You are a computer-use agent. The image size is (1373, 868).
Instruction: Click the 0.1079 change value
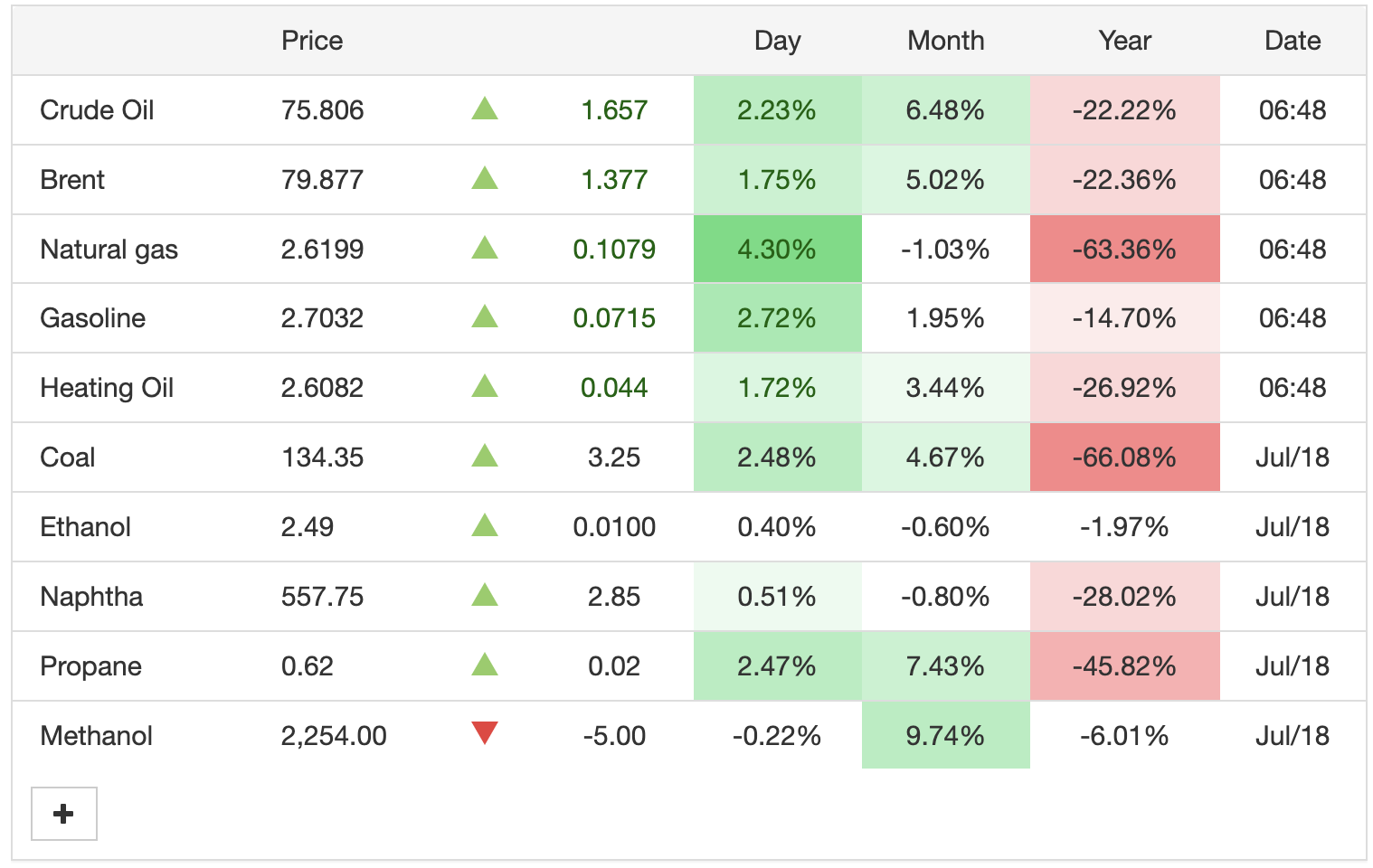(x=614, y=250)
